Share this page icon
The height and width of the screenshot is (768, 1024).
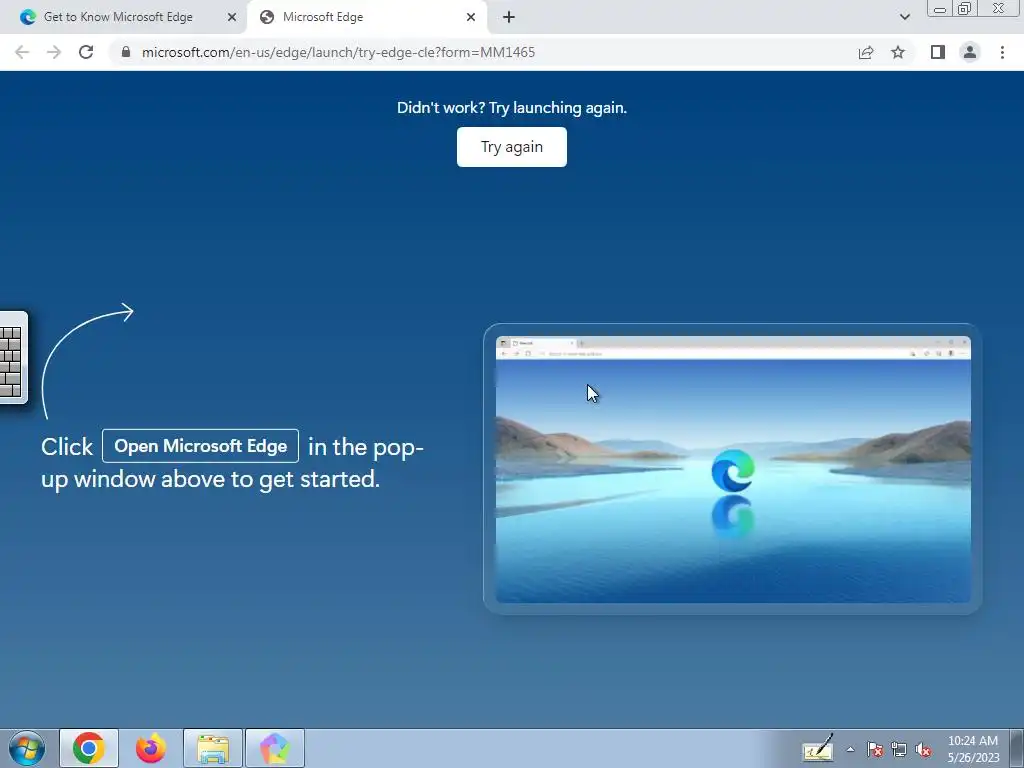pos(866,52)
